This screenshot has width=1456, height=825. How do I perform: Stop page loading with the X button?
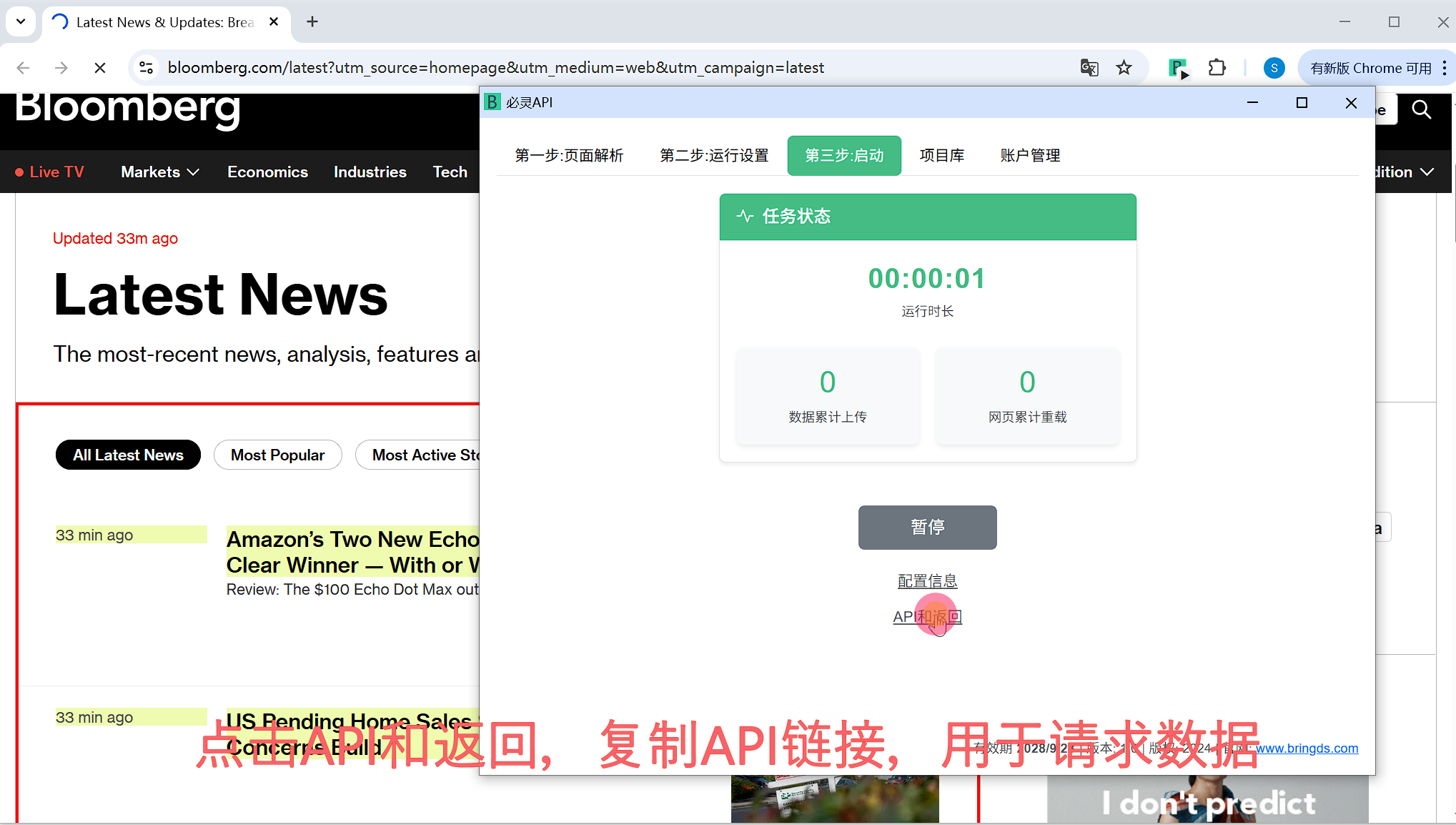pos(100,68)
